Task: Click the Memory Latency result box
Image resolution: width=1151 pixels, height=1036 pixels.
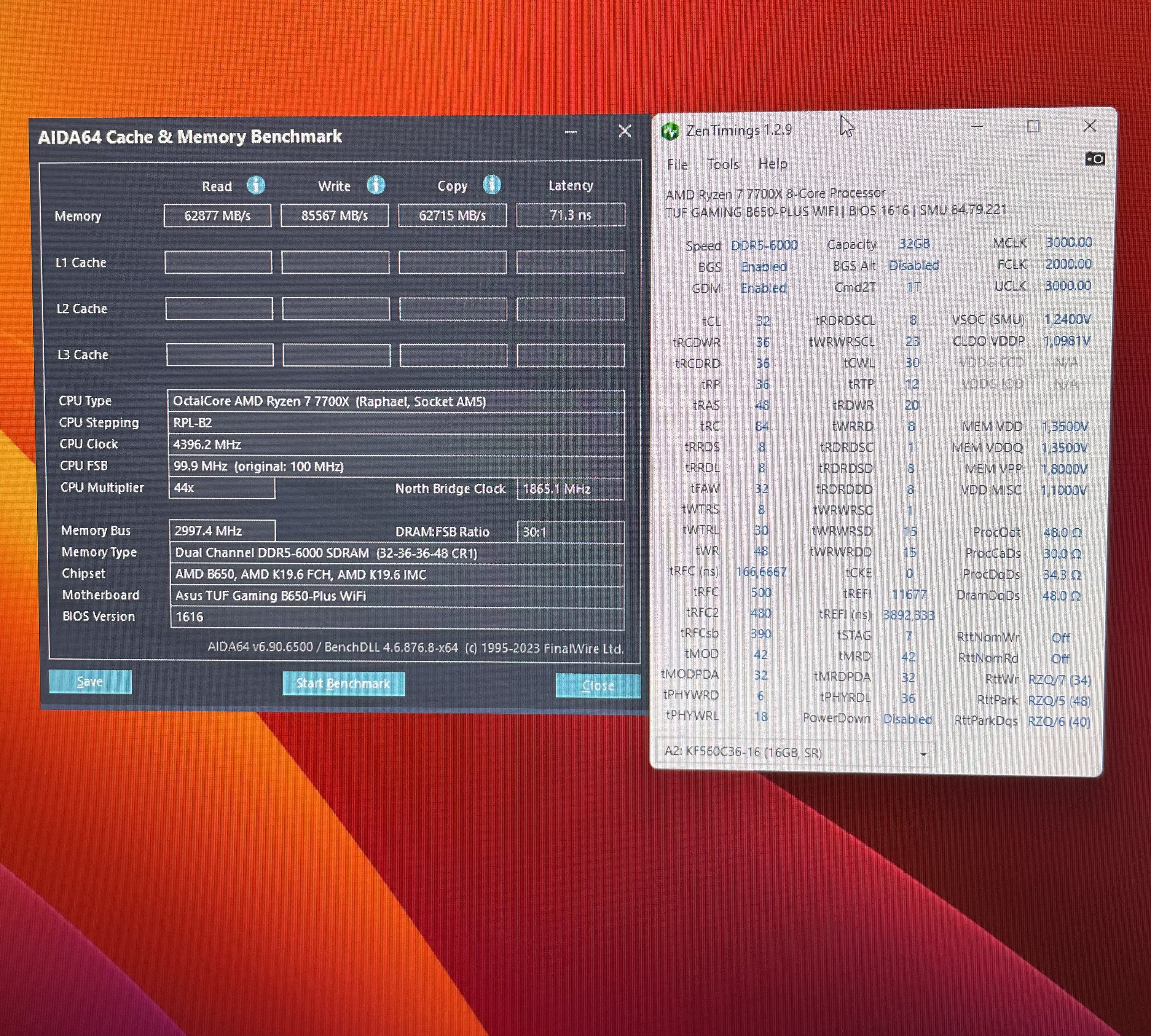Action: (571, 215)
